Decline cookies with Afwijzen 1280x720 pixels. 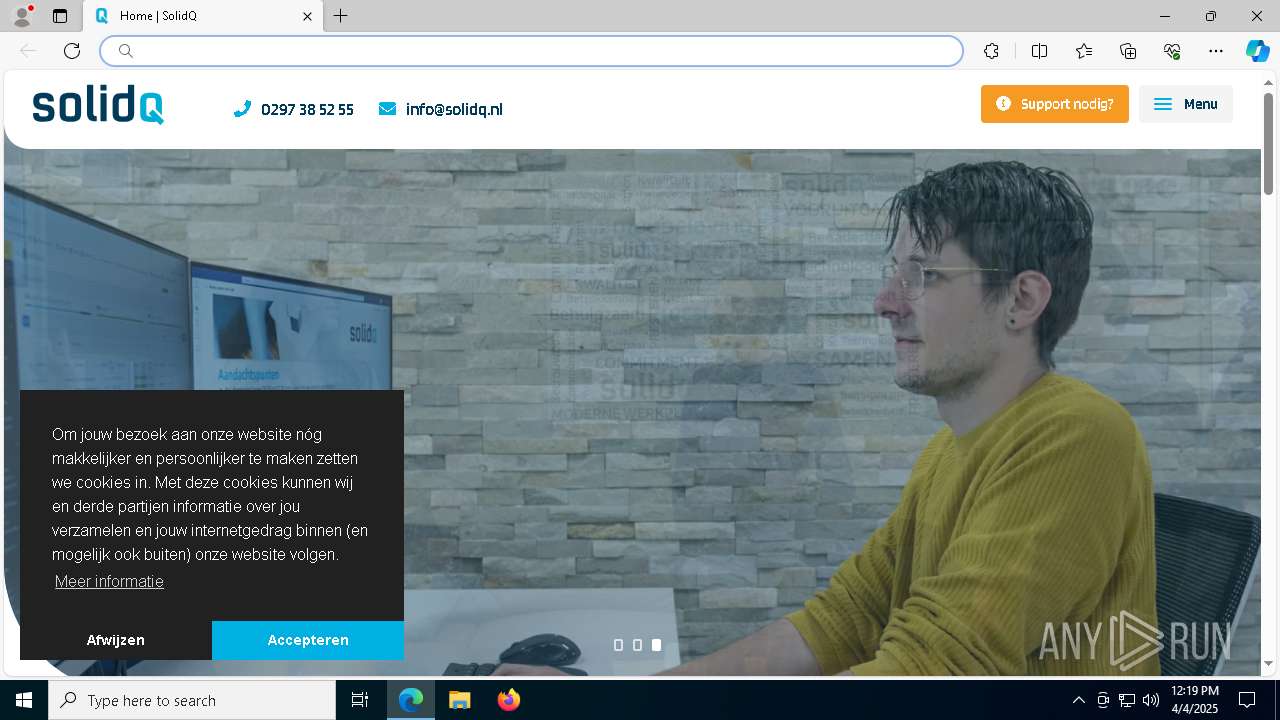[116, 640]
